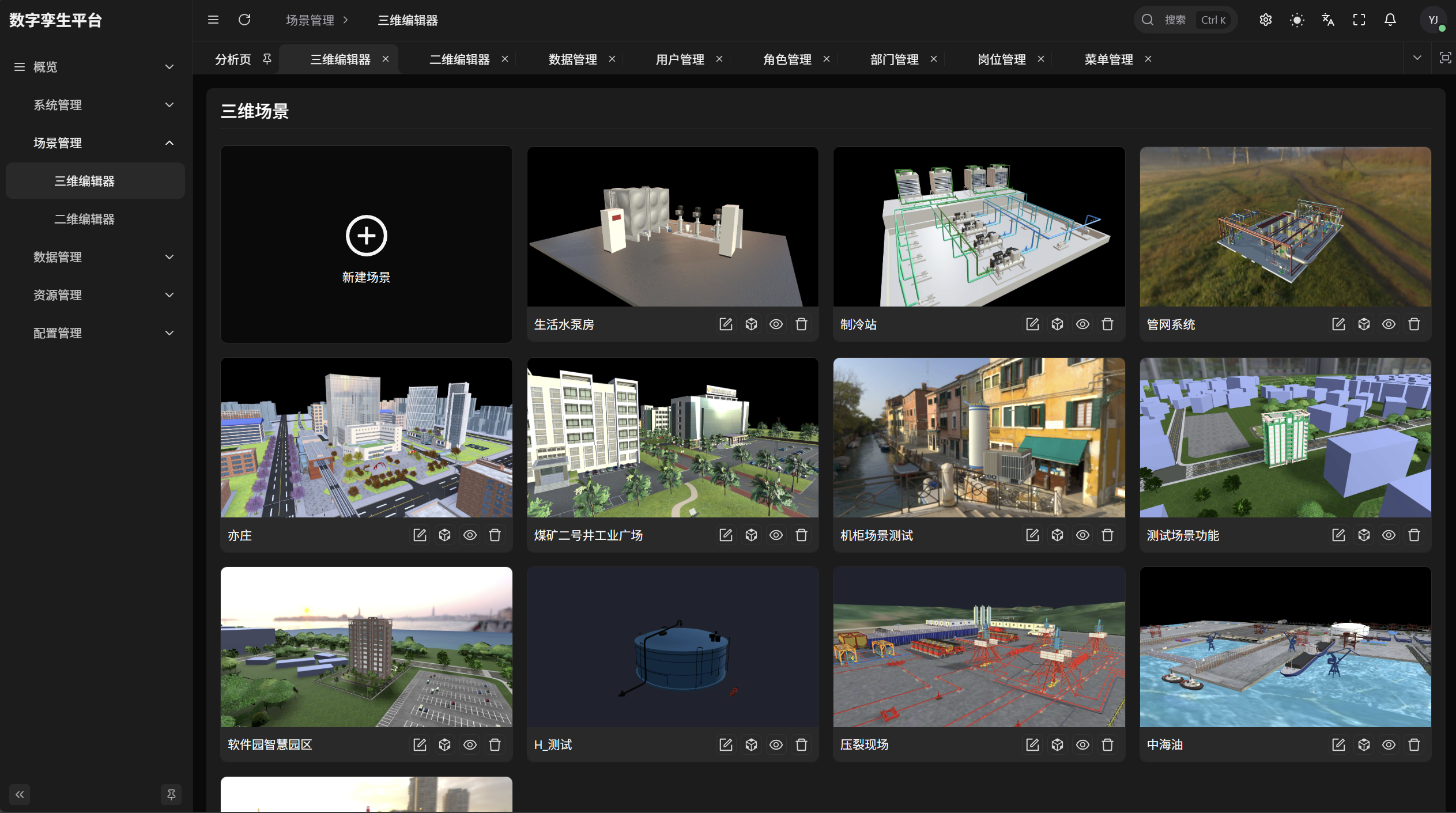Viewport: 1456px width, 813px height.
Task: Switch to the 数据管理 tab
Action: pos(572,59)
